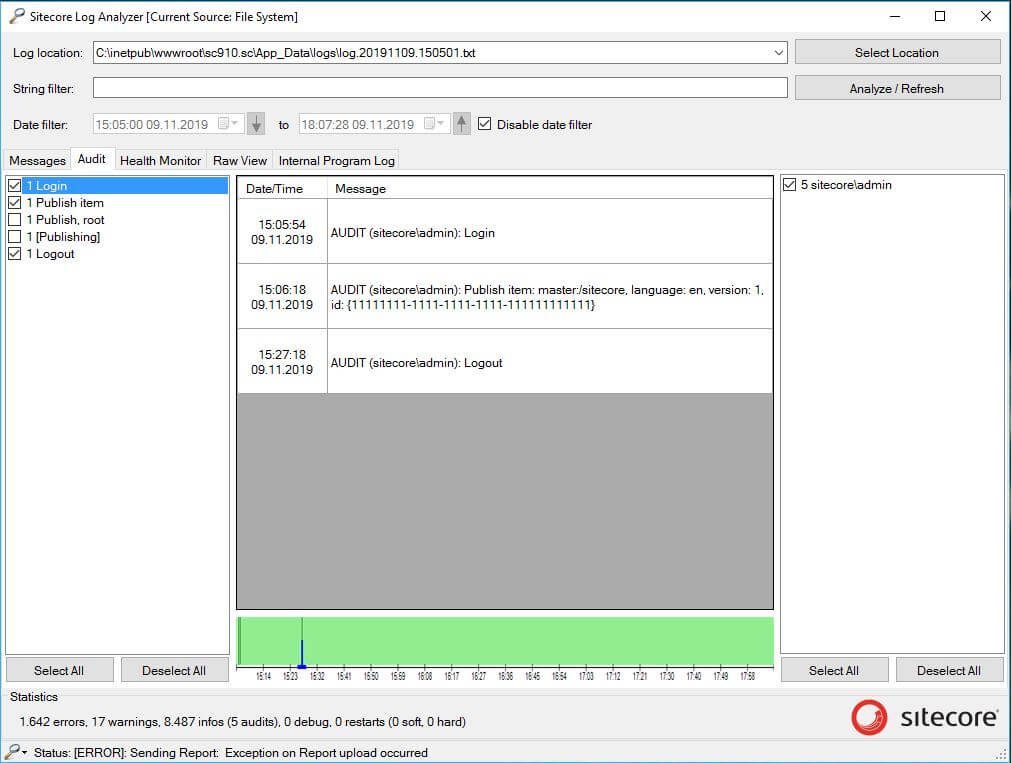Switch to the Messages tab
The height and width of the screenshot is (763, 1011).
tap(37, 161)
